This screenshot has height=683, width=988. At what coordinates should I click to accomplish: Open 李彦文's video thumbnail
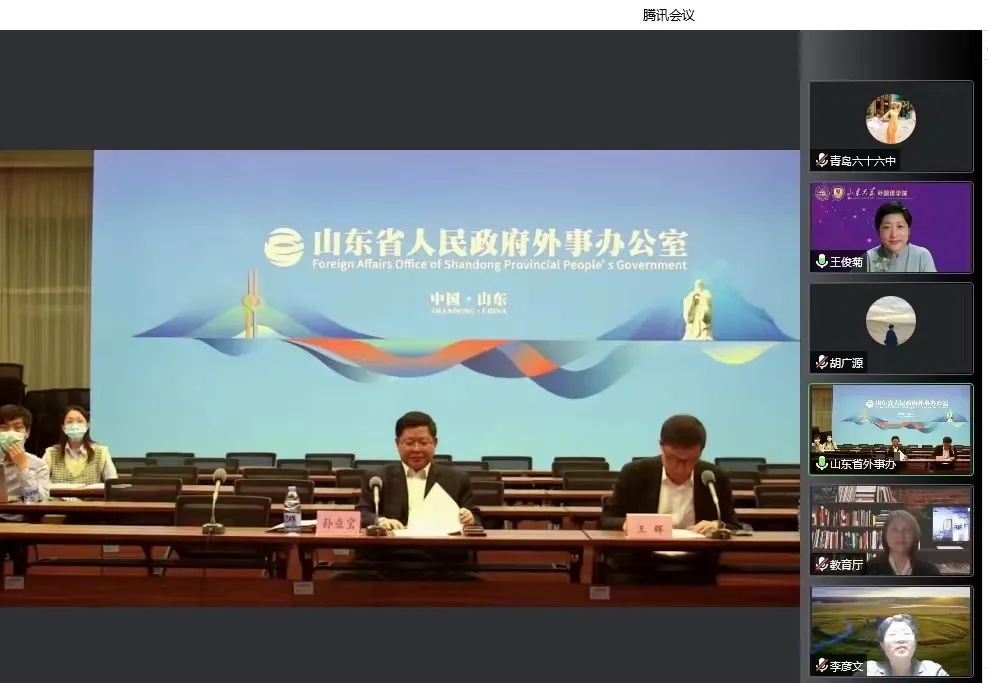(x=891, y=631)
